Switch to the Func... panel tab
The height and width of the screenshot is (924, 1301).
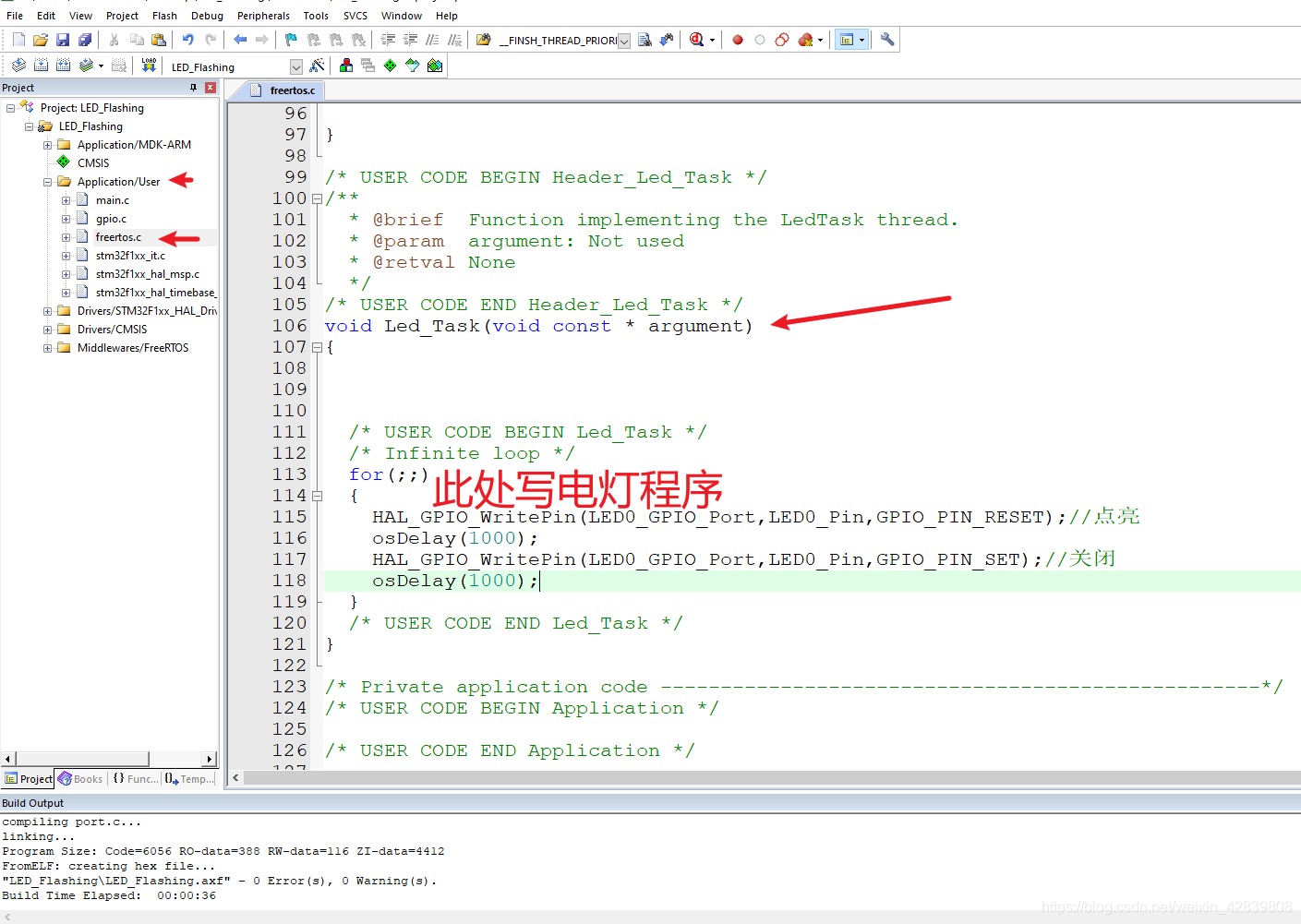coord(135,779)
